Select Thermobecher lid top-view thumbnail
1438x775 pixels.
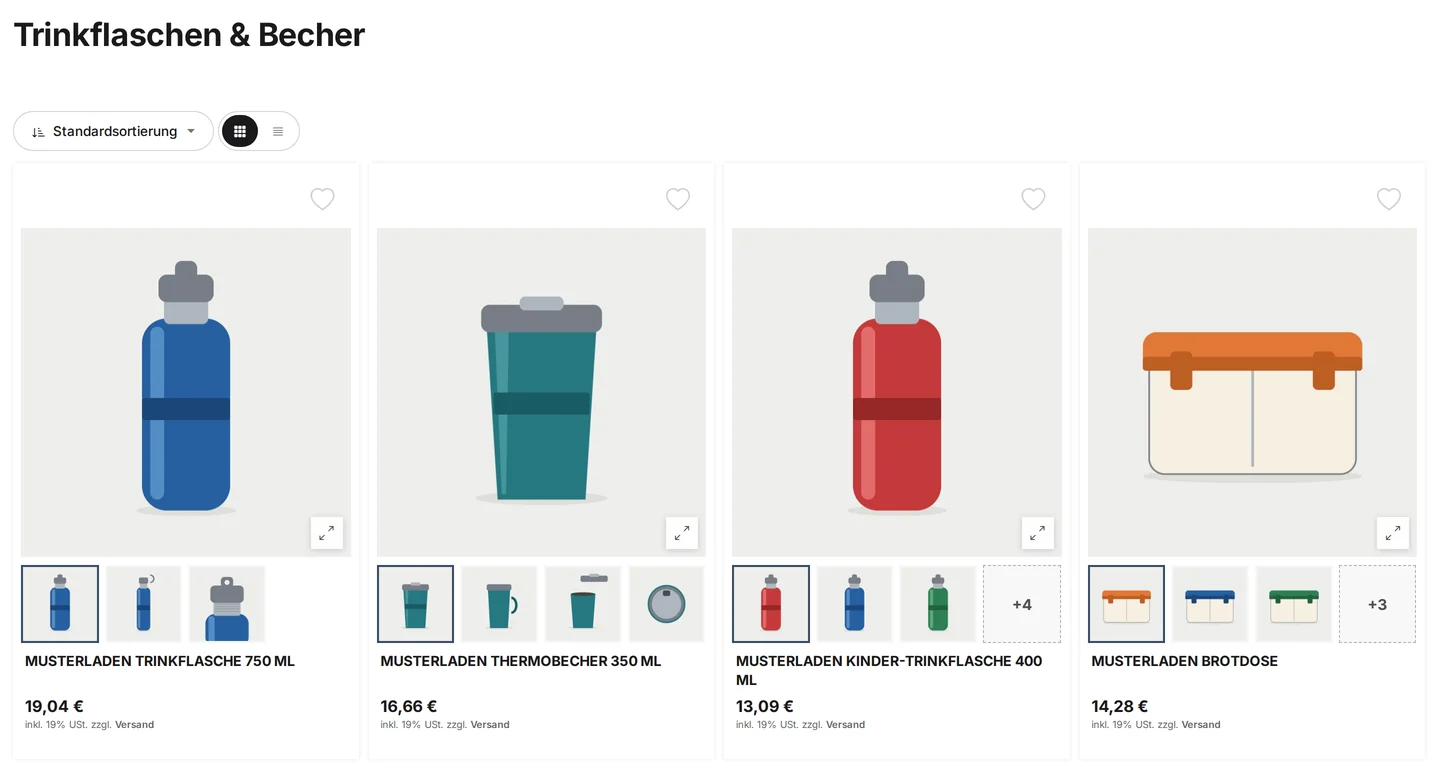[x=666, y=604]
